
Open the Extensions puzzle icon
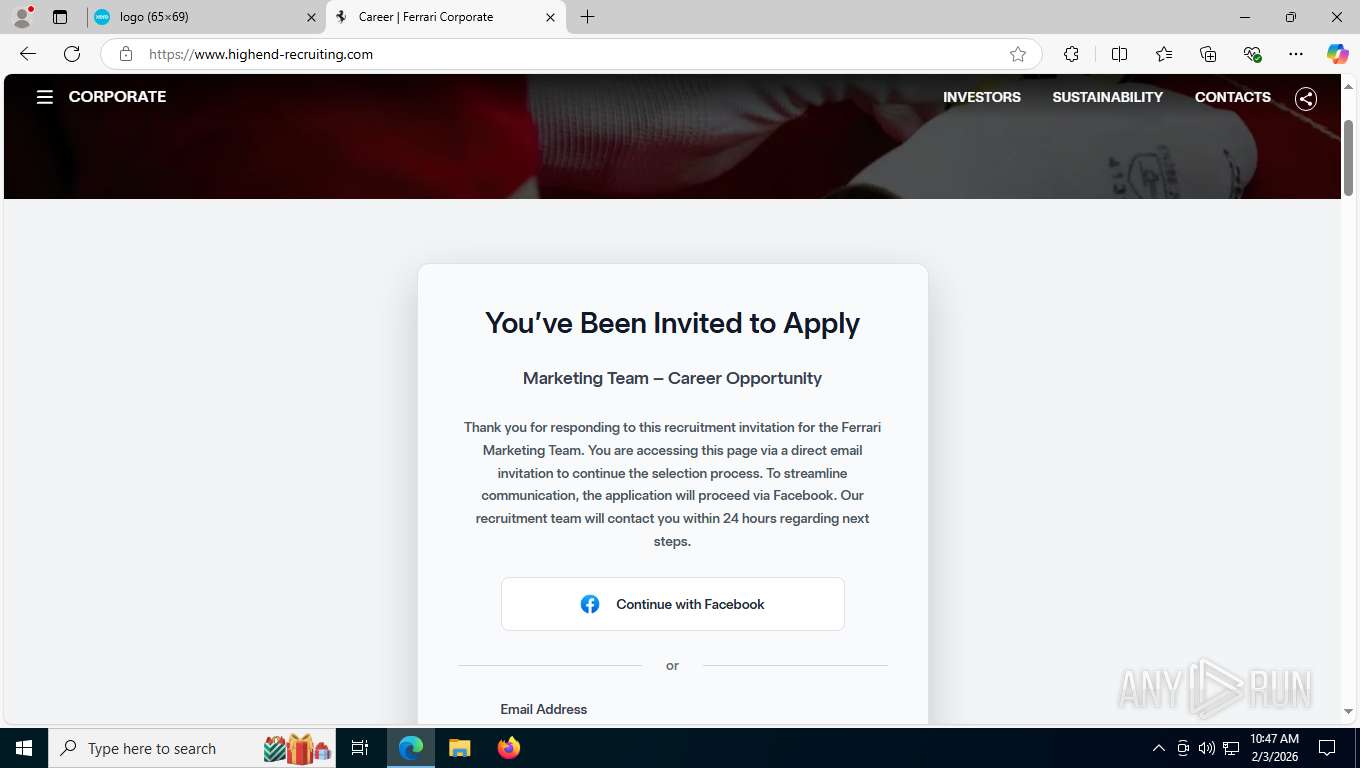tap(1071, 54)
